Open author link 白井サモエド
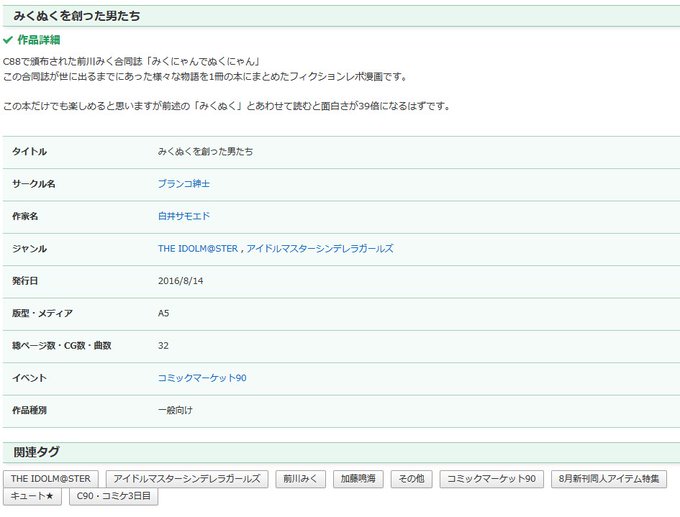 pos(184,216)
